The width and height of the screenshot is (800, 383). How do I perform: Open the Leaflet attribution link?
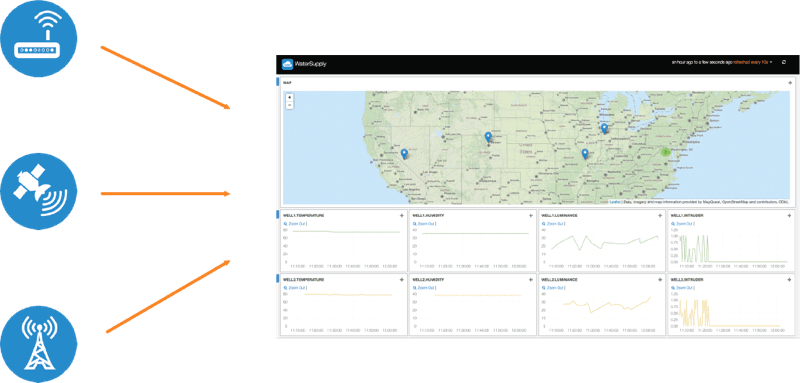[615, 202]
